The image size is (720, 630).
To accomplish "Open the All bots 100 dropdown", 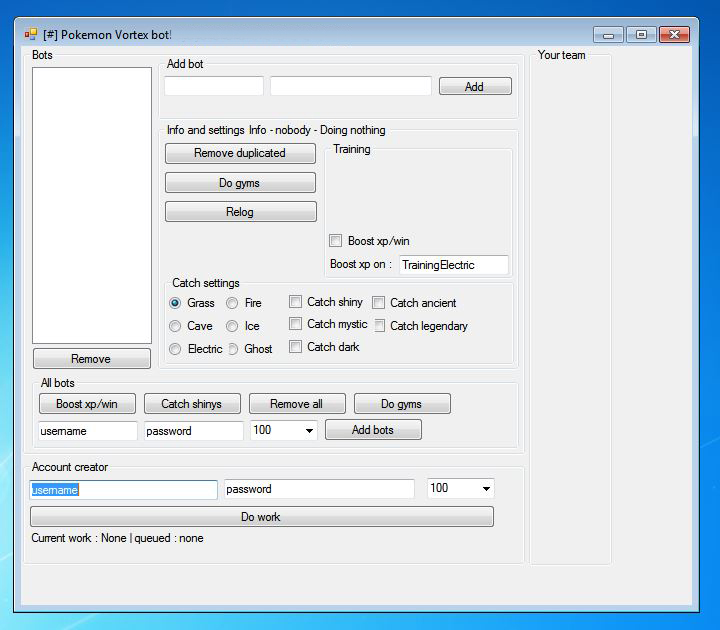I will coord(309,431).
